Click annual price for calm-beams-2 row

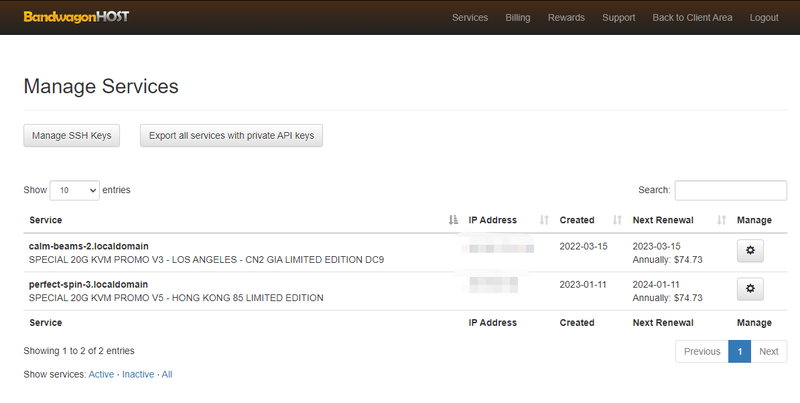[x=667, y=260]
